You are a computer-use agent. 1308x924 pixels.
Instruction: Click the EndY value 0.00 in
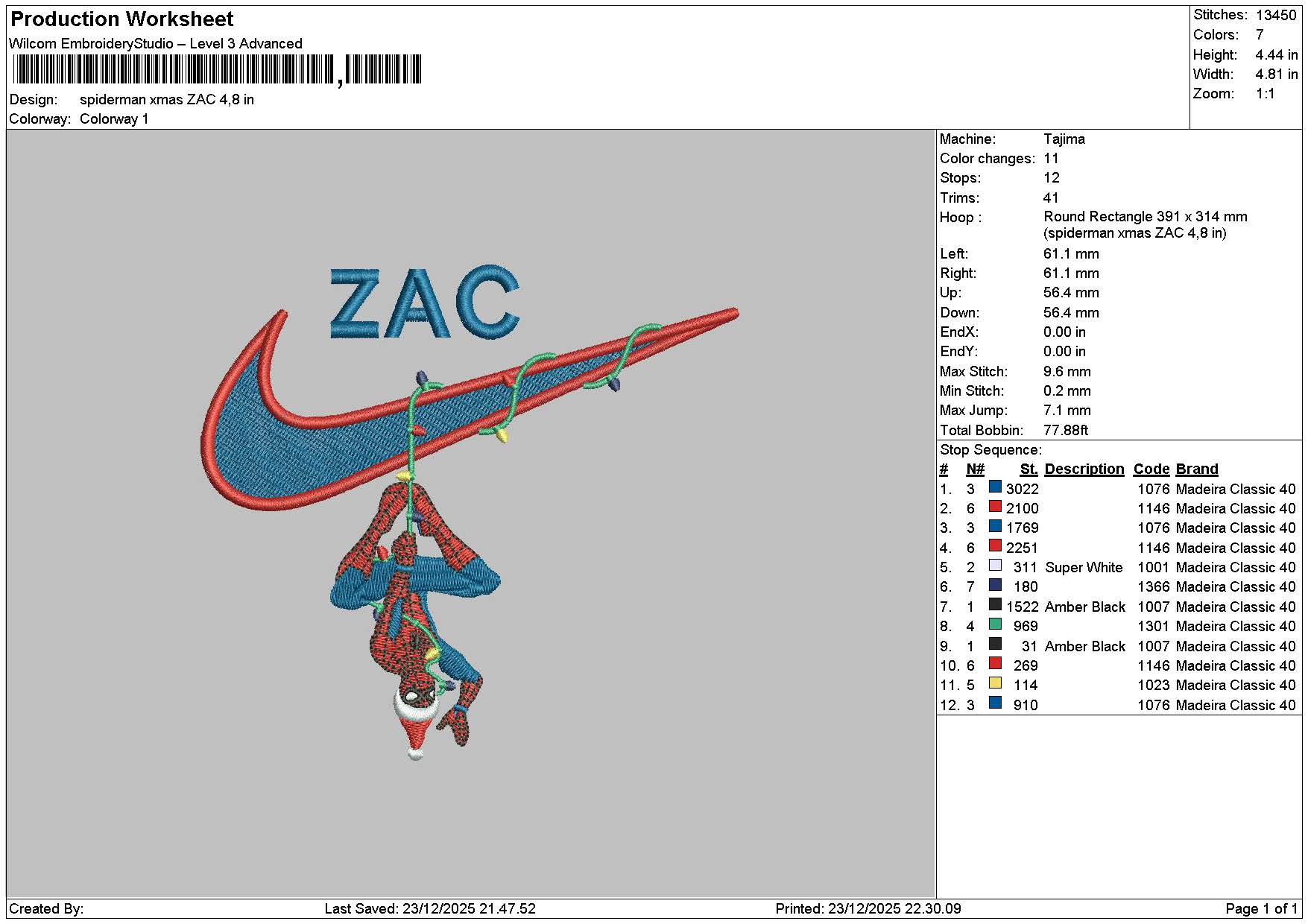[x=1064, y=352]
